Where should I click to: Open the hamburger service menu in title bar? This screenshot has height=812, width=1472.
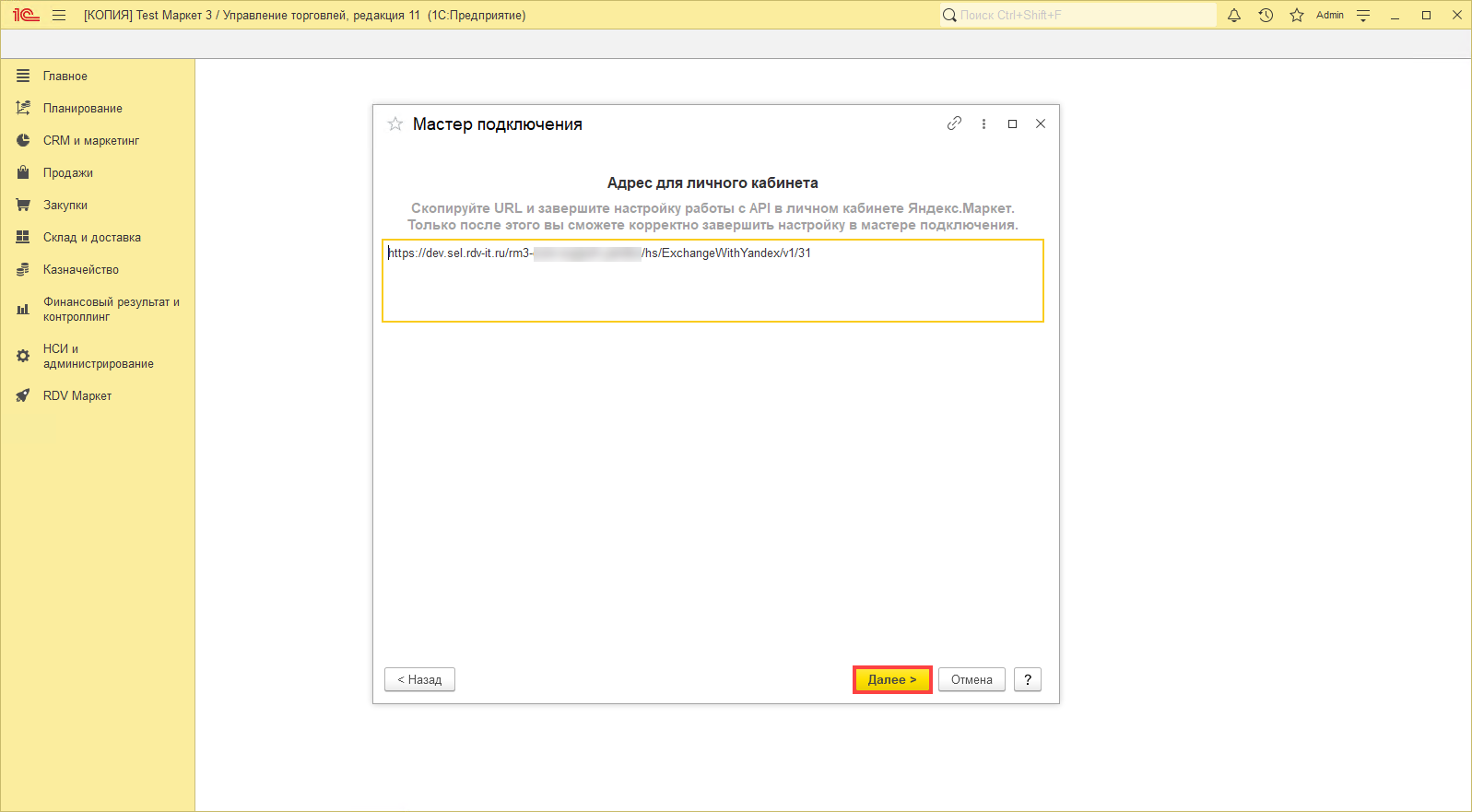pos(59,15)
